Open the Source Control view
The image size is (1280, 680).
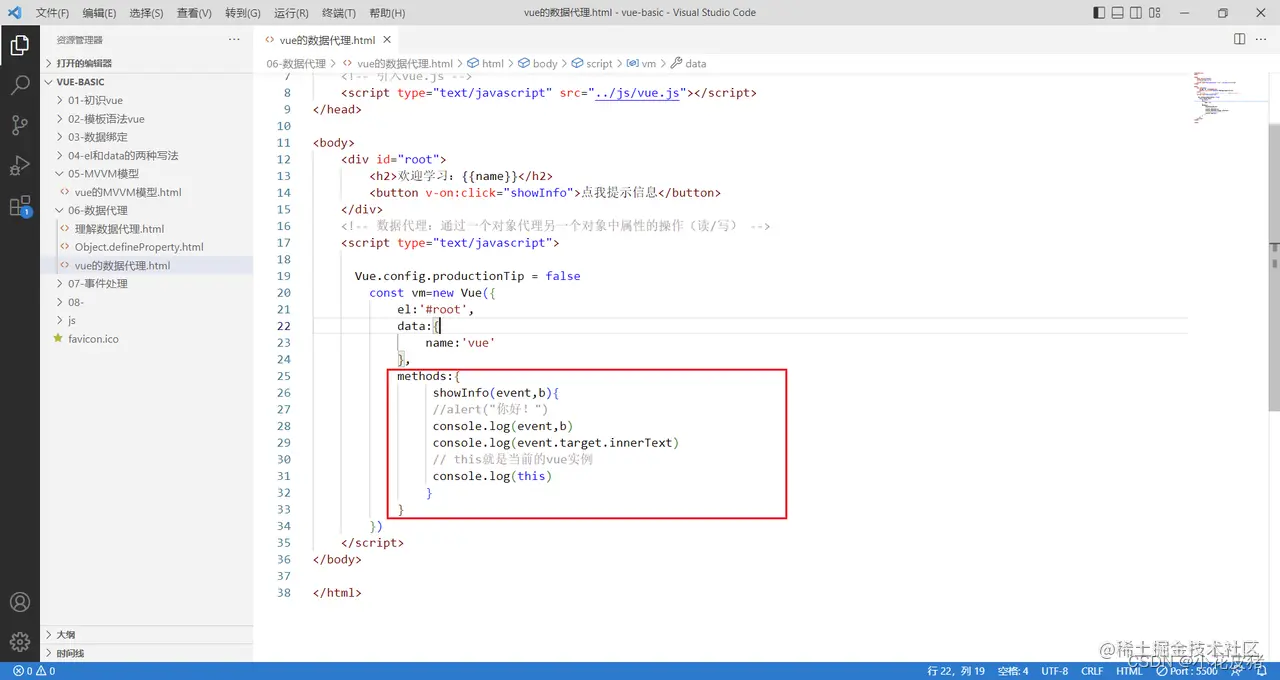click(19, 125)
